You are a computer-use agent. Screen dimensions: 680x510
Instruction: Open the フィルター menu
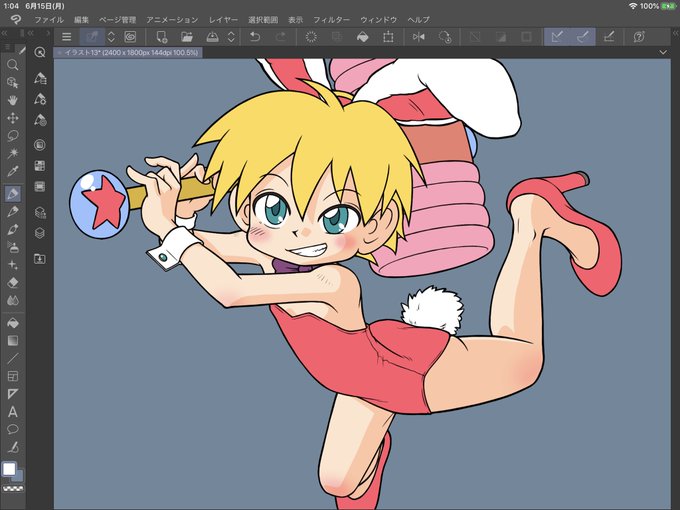point(331,20)
